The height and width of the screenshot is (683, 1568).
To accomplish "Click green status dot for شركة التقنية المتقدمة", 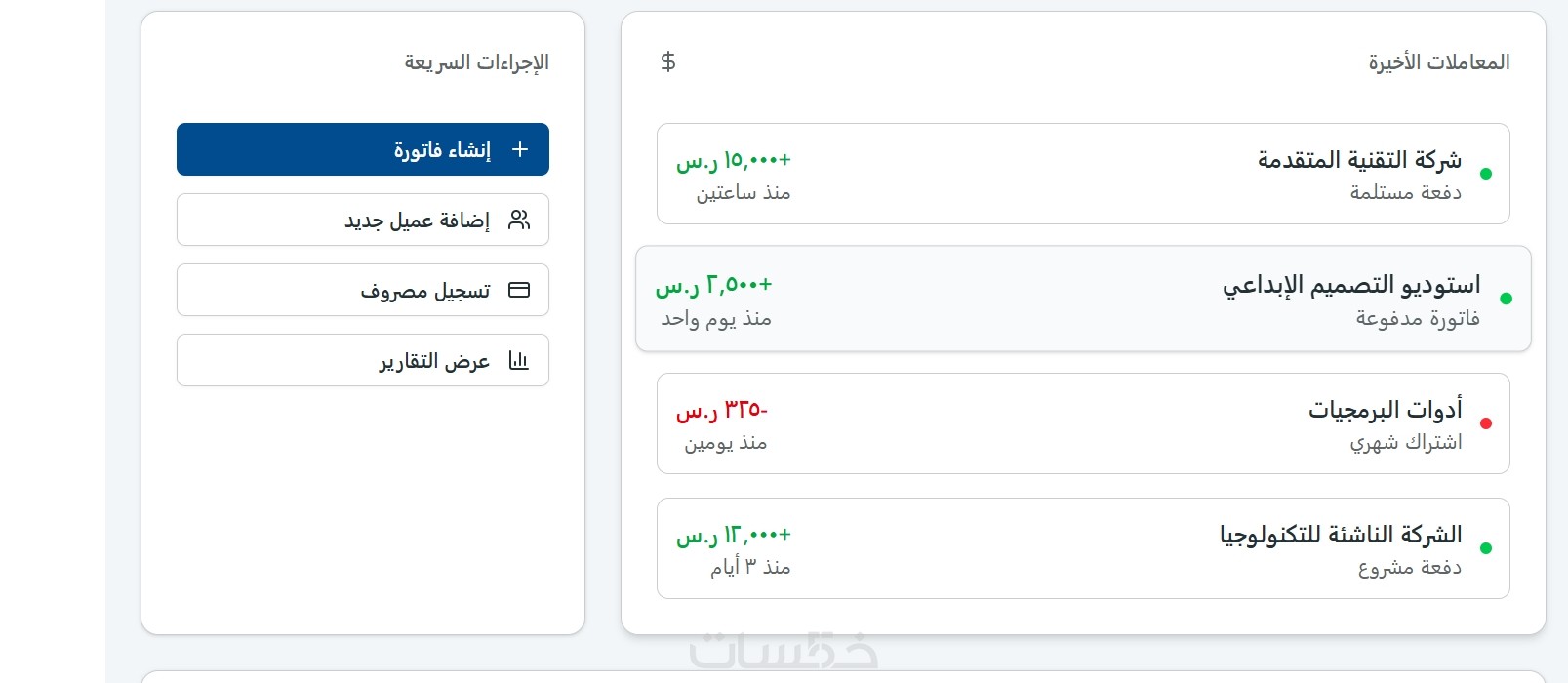I will click(1486, 174).
